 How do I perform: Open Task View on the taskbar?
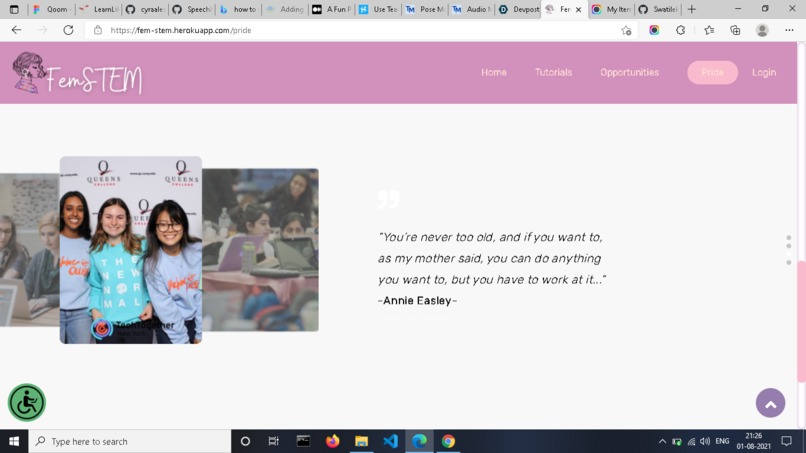click(x=273, y=441)
